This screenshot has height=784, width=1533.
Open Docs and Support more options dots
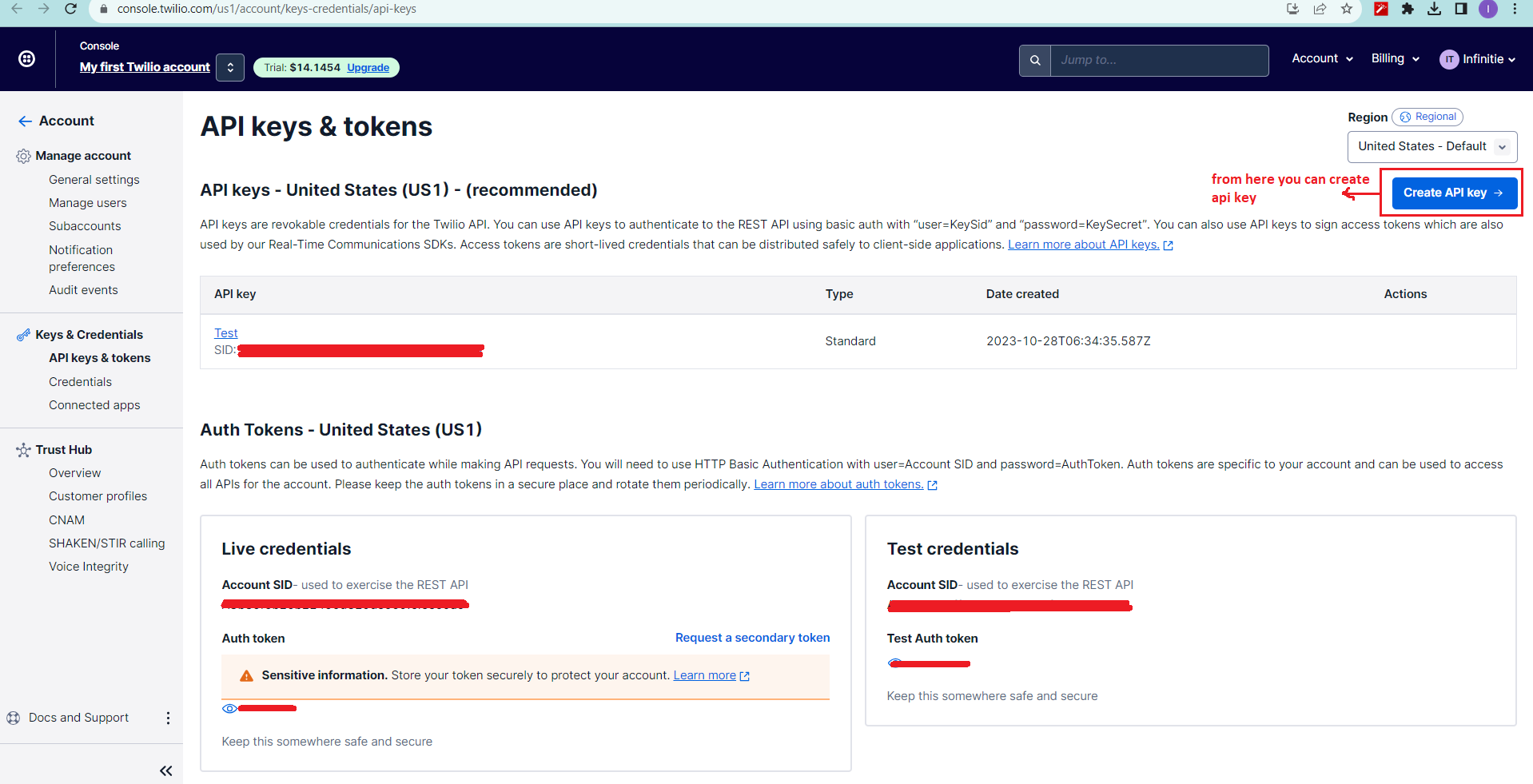pyautogui.click(x=168, y=718)
